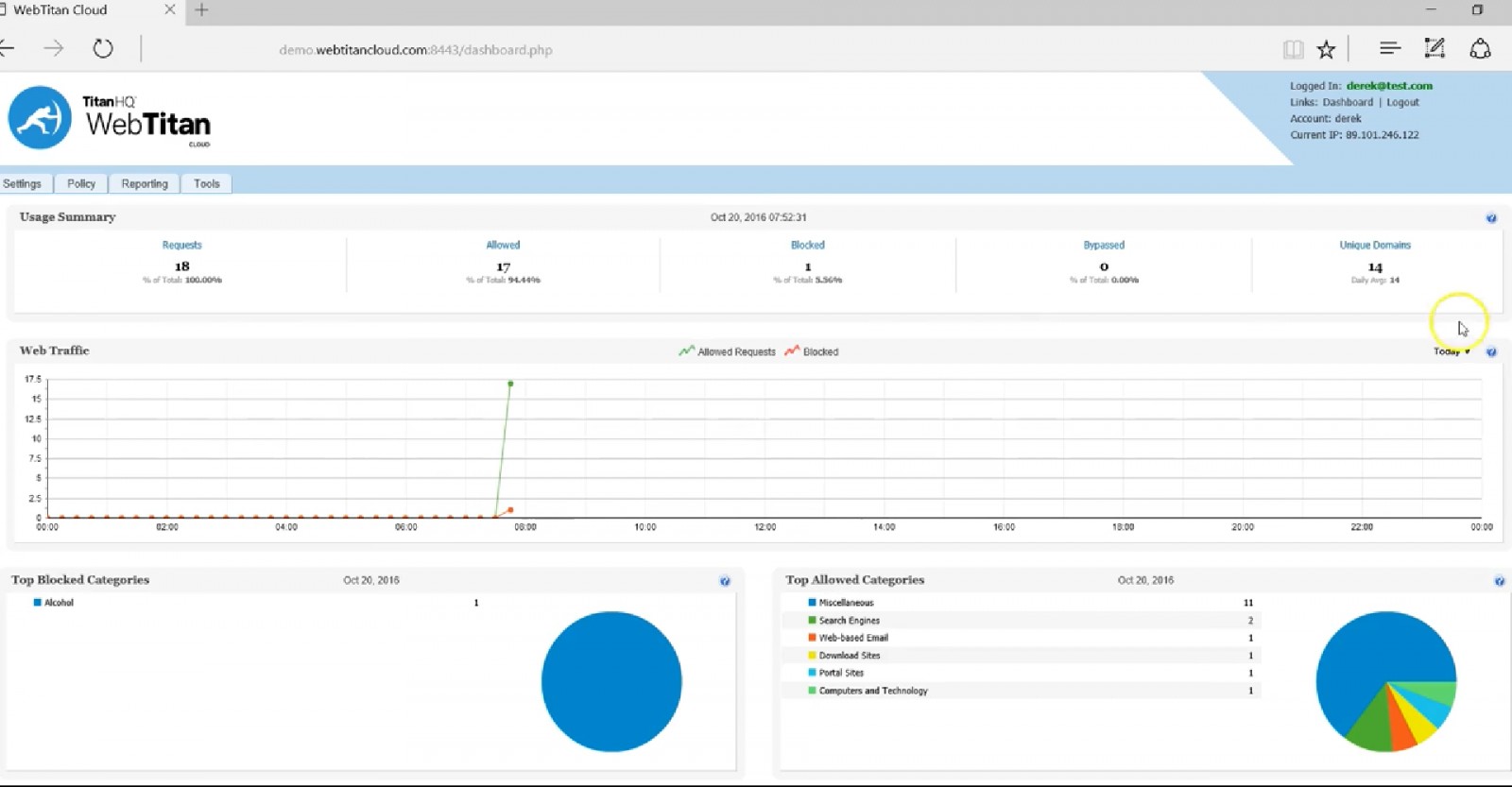Click Top Allowed Categories help icon
The image size is (1512, 787).
1500,581
